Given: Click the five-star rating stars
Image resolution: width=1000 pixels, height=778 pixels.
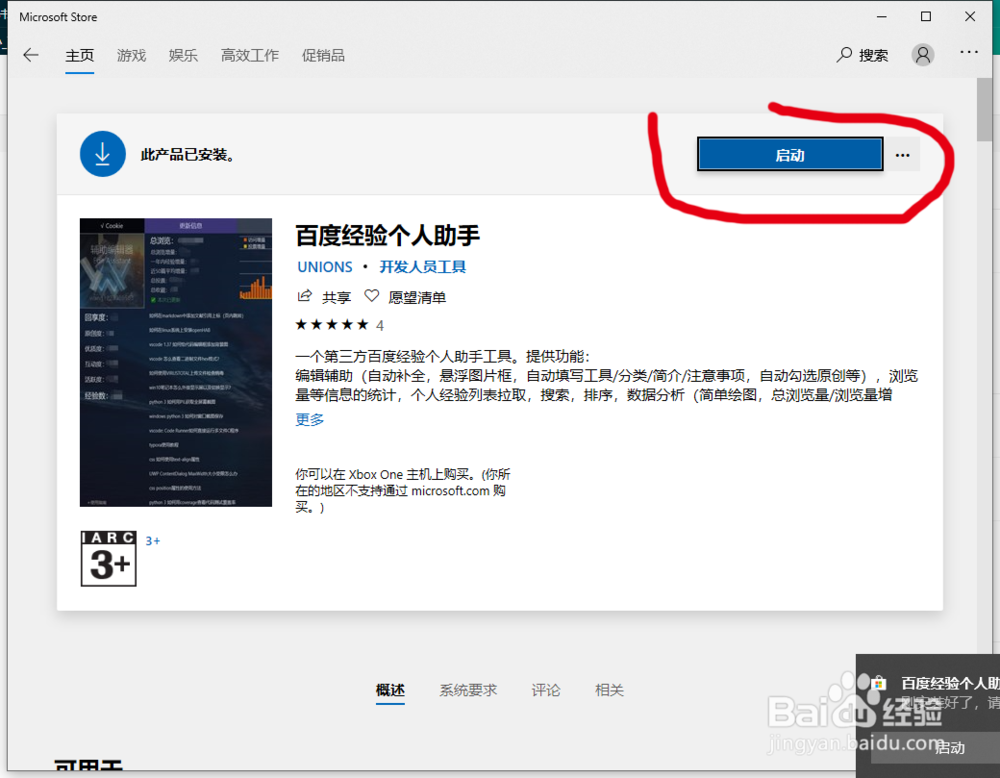Looking at the screenshot, I should pos(329,324).
